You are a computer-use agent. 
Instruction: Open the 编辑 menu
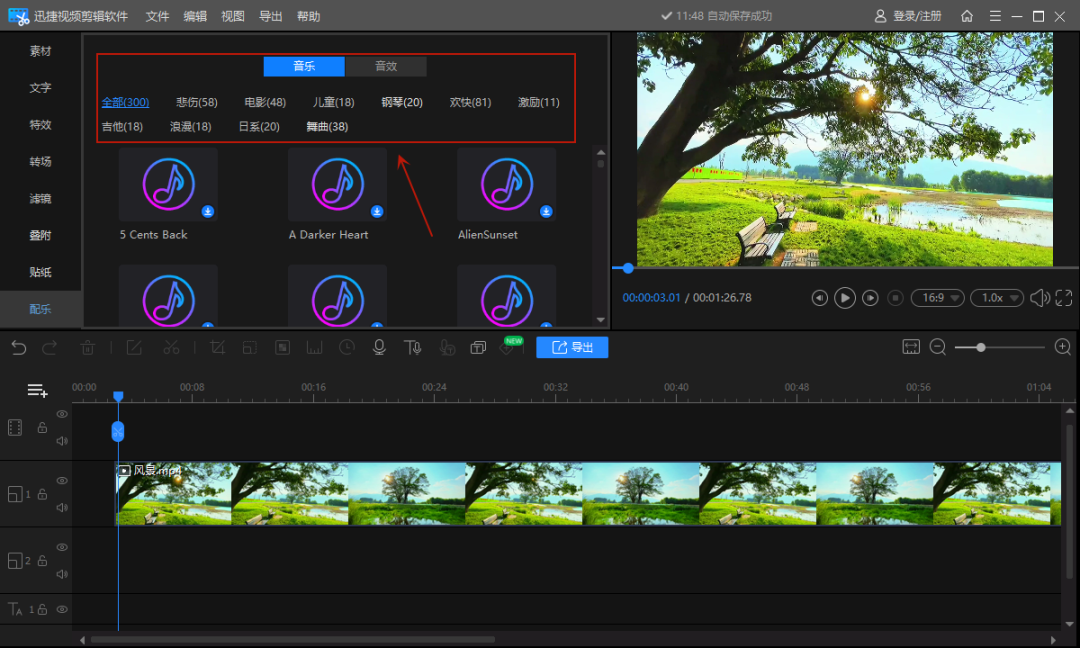(195, 16)
